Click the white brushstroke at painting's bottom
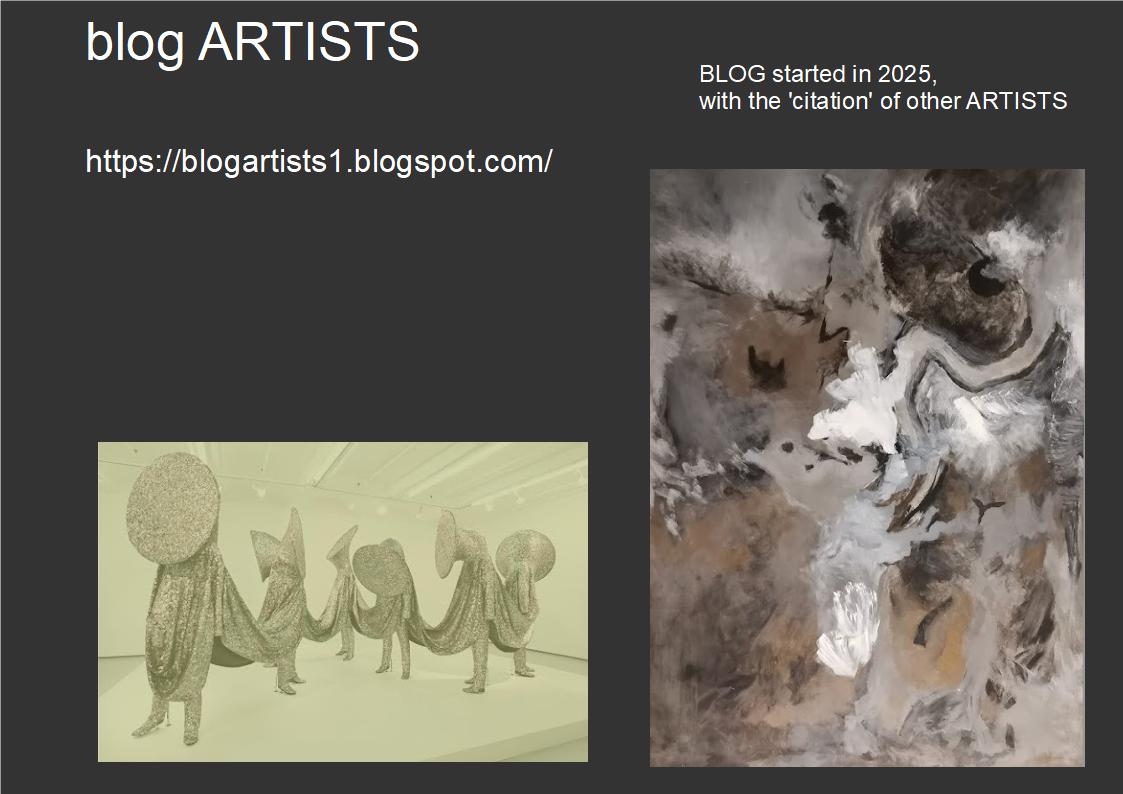Image resolution: width=1123 pixels, height=794 pixels. pyautogui.click(x=849, y=630)
